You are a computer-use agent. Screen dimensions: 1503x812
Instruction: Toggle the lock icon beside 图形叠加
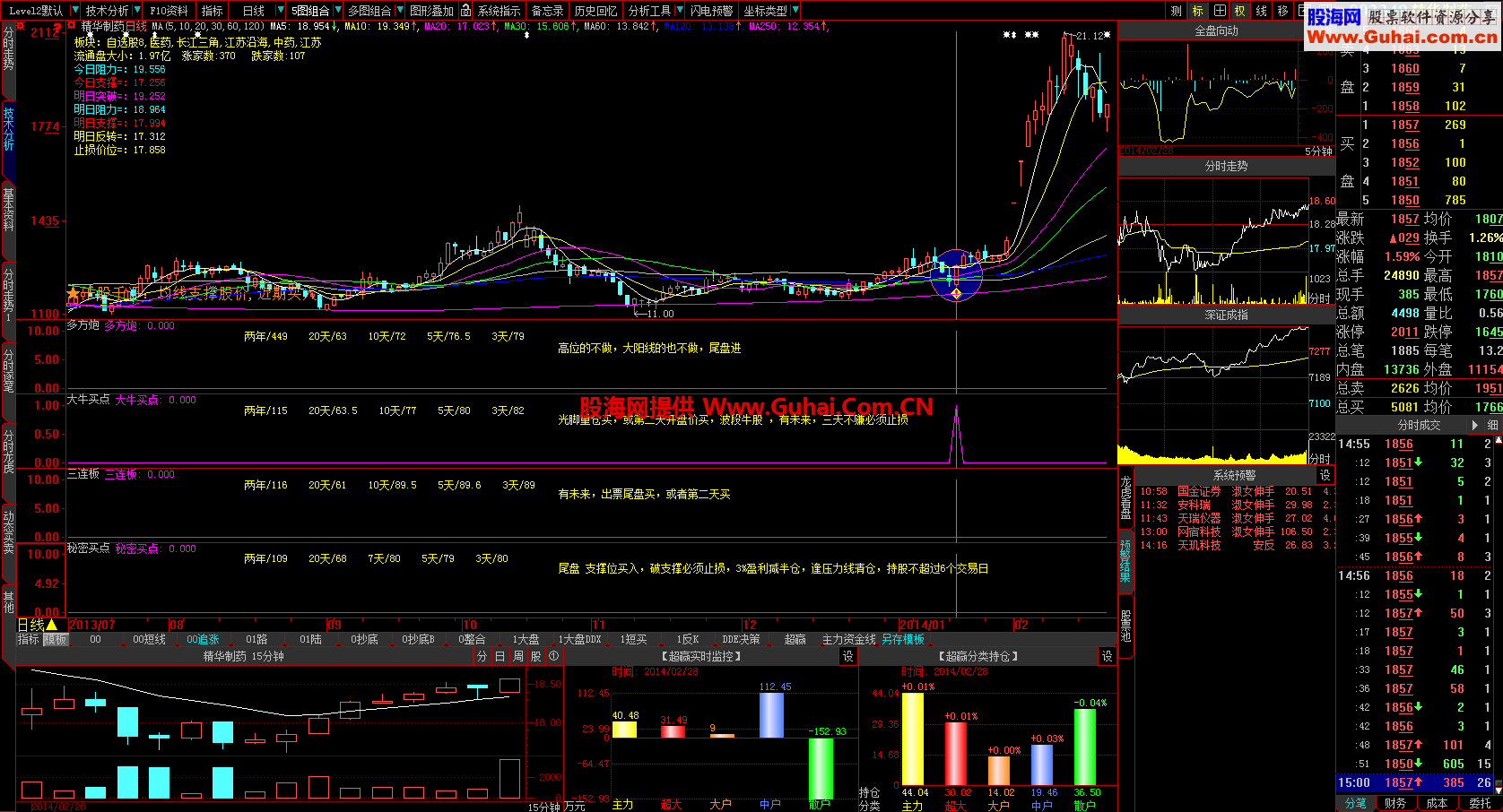click(x=465, y=11)
